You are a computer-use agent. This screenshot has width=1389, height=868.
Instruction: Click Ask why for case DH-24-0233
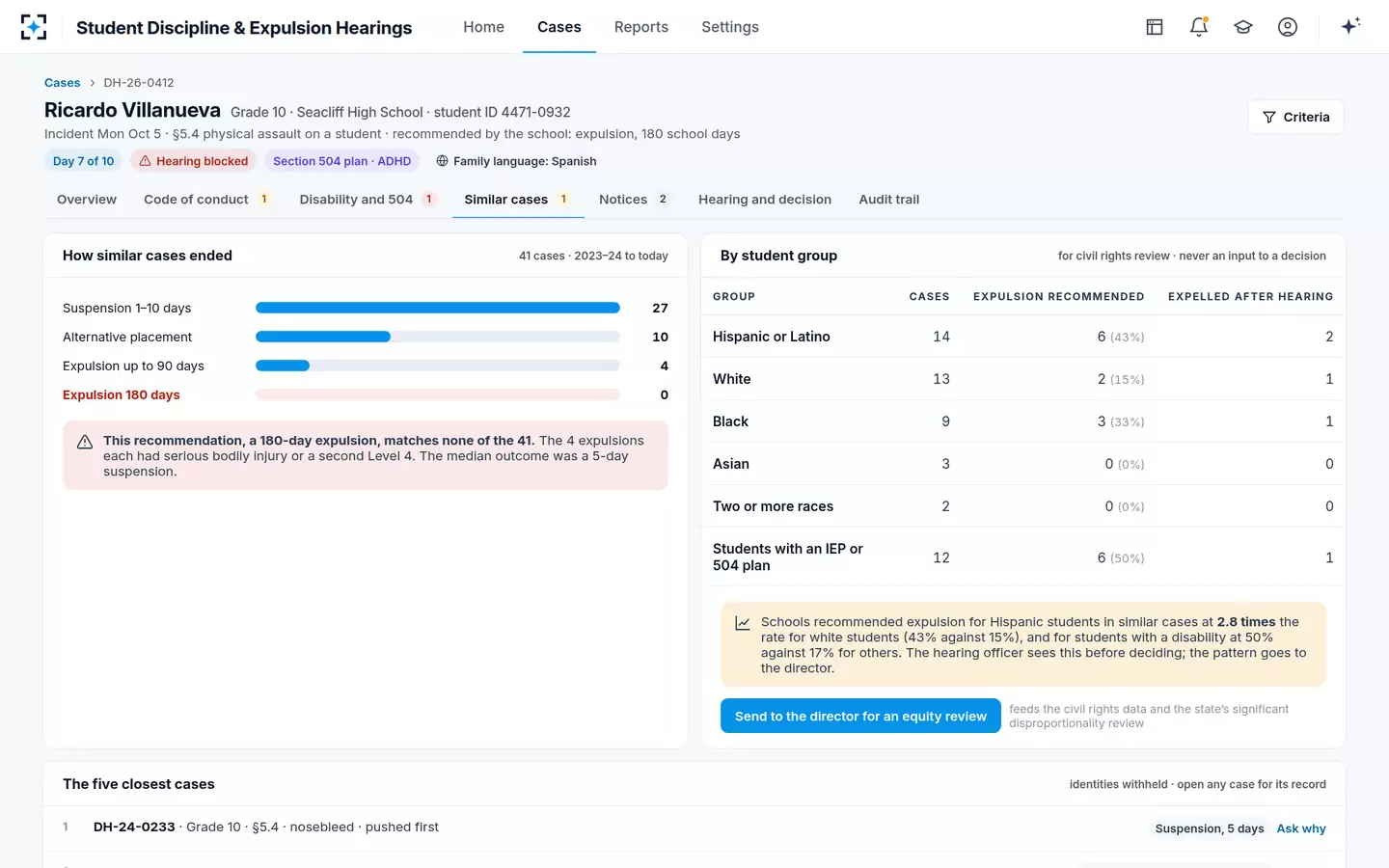pos(1301,828)
